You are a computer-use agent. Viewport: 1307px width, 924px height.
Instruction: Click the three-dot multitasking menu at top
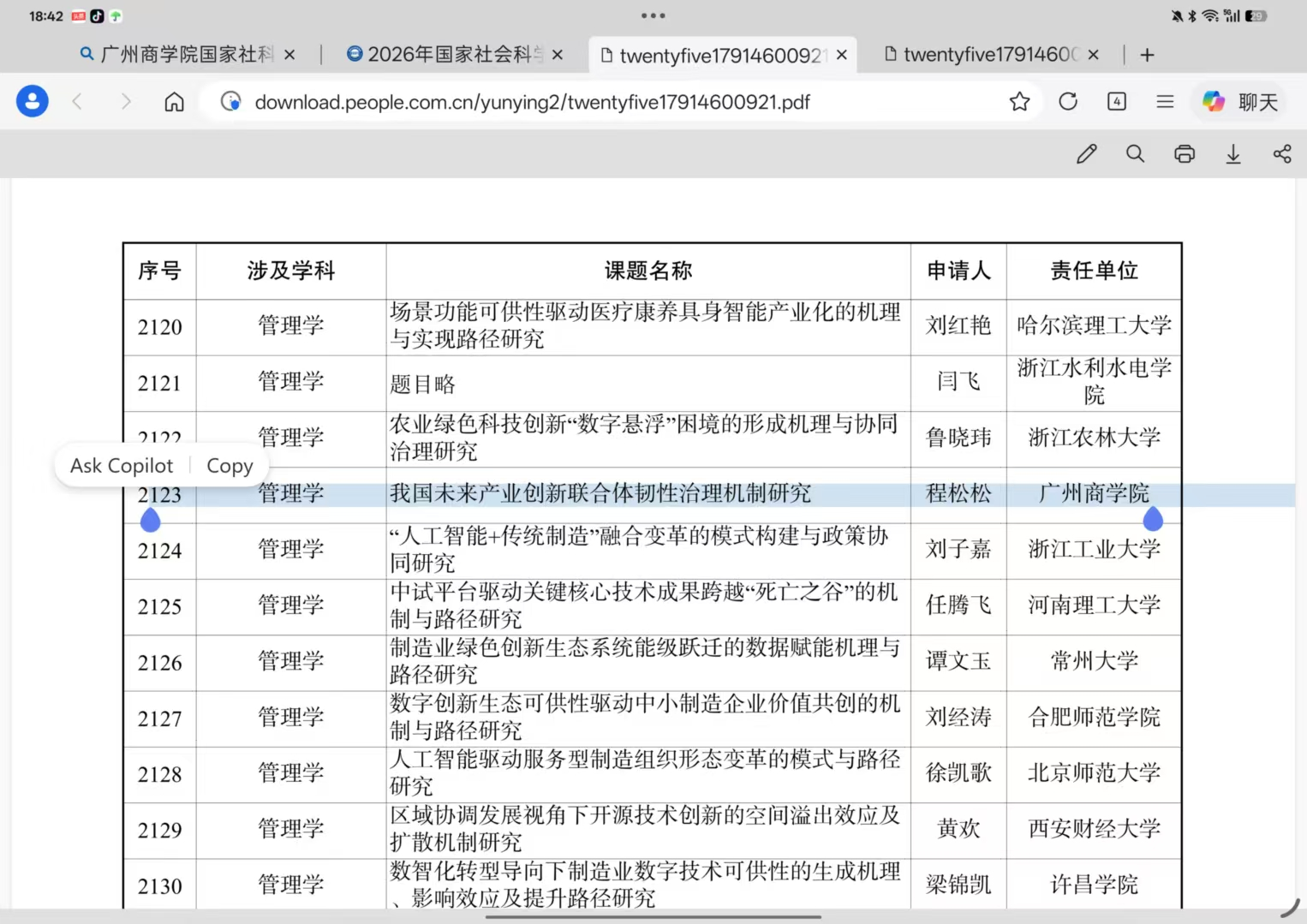[x=653, y=15]
